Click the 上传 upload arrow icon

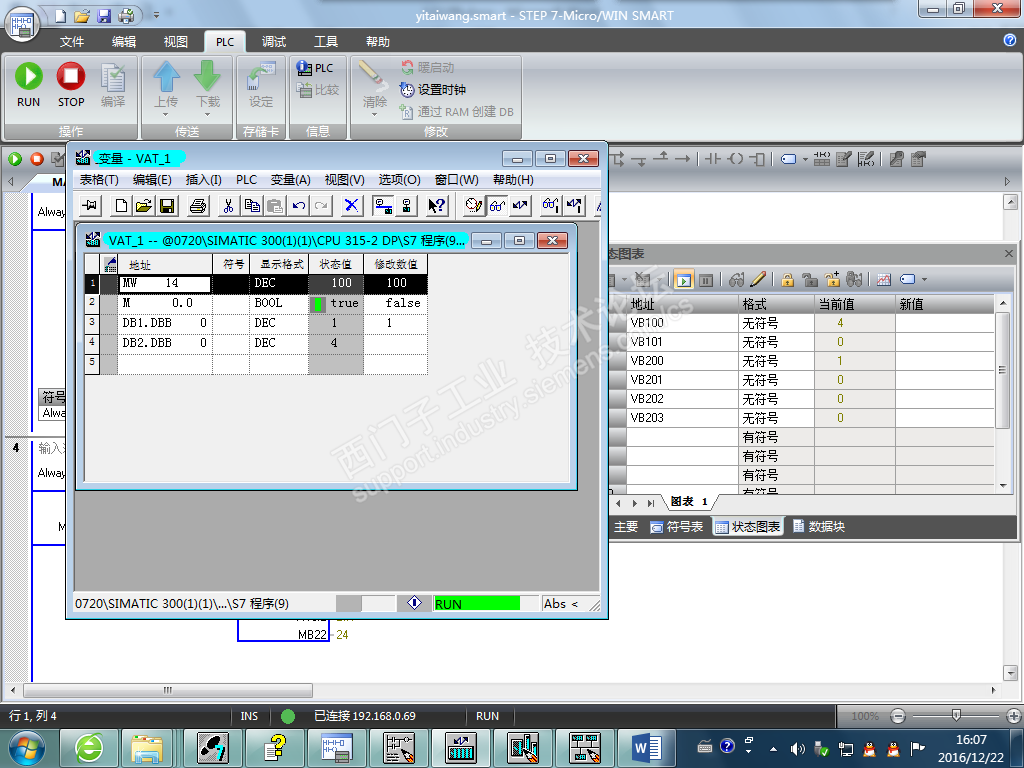[x=167, y=76]
